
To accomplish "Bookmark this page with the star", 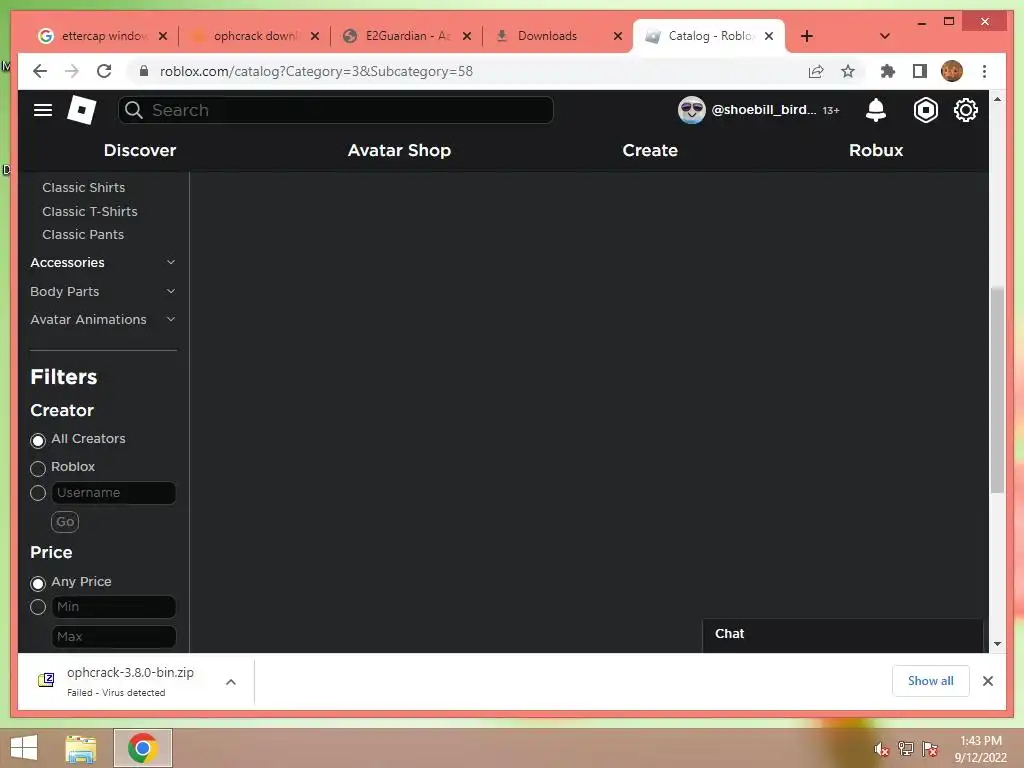I will click(848, 71).
